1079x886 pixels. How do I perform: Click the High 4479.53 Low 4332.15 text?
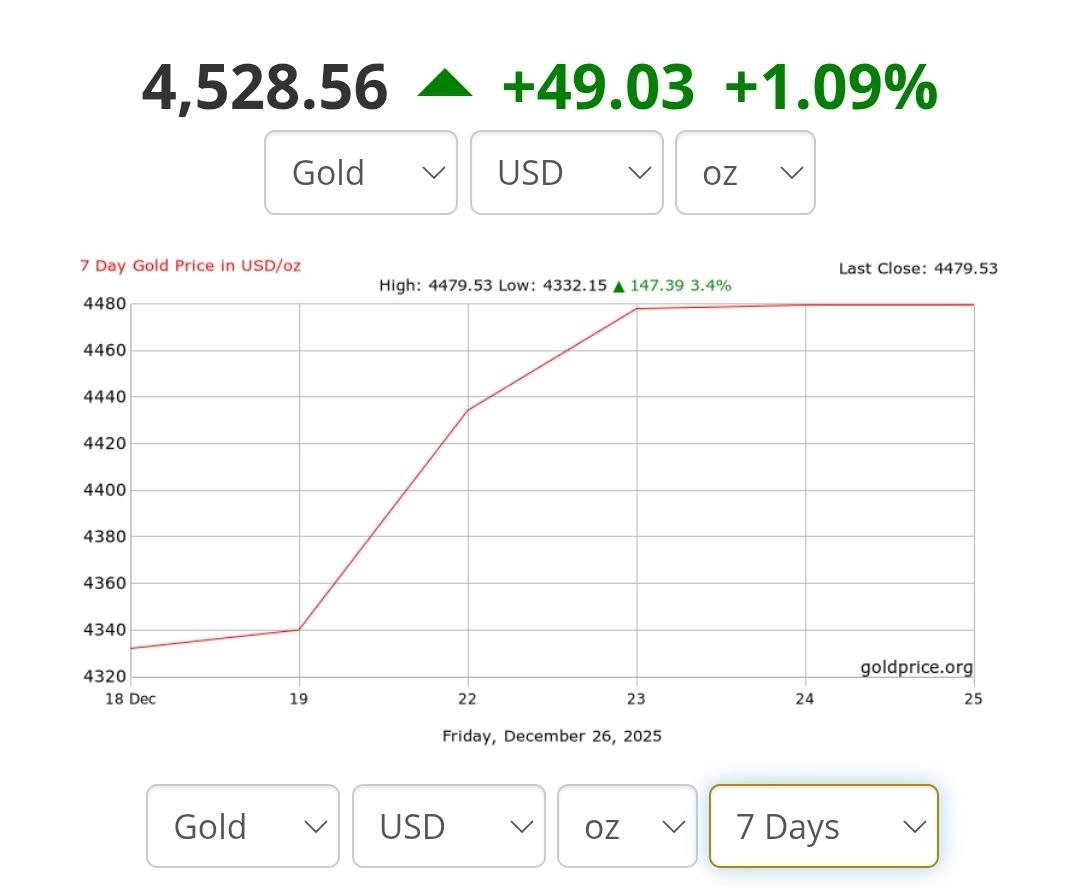492,286
